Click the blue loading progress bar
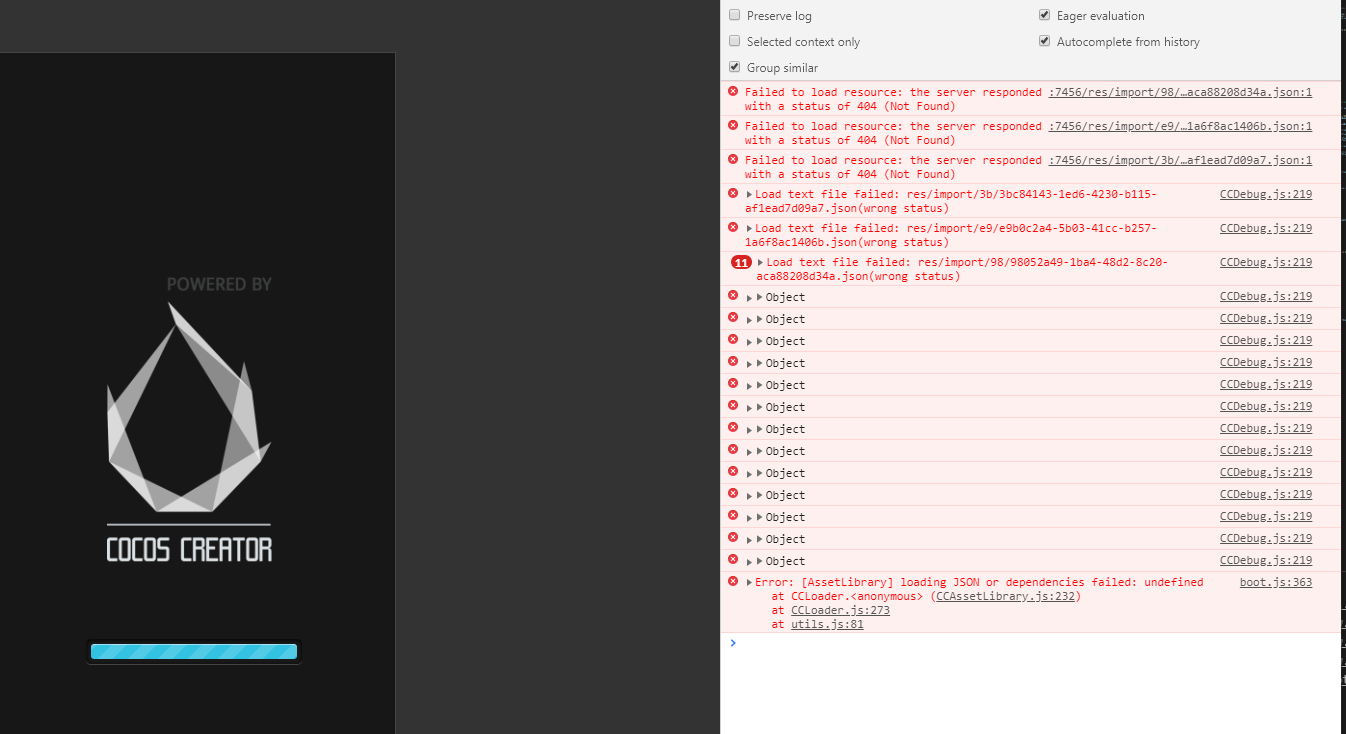1346x734 pixels. pos(194,652)
